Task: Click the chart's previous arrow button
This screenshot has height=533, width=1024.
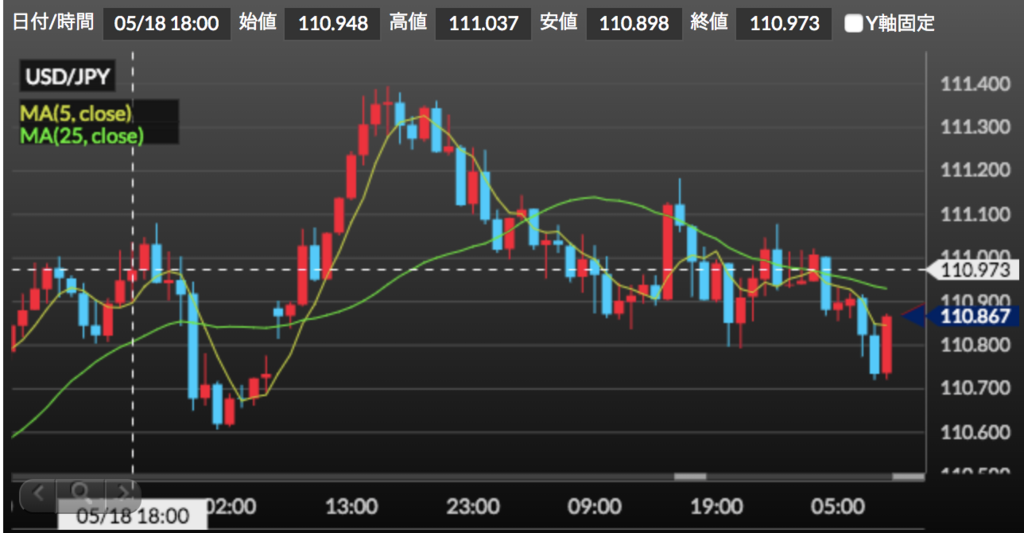Action: click(38, 493)
